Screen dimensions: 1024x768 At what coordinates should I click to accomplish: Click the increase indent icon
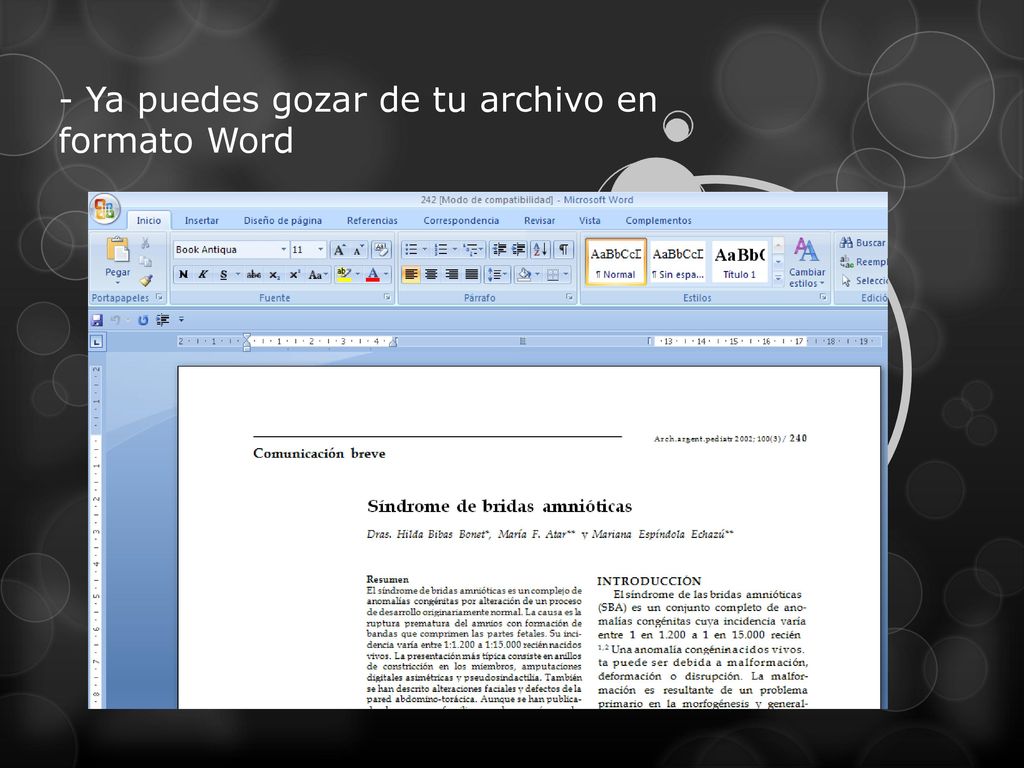[519, 249]
